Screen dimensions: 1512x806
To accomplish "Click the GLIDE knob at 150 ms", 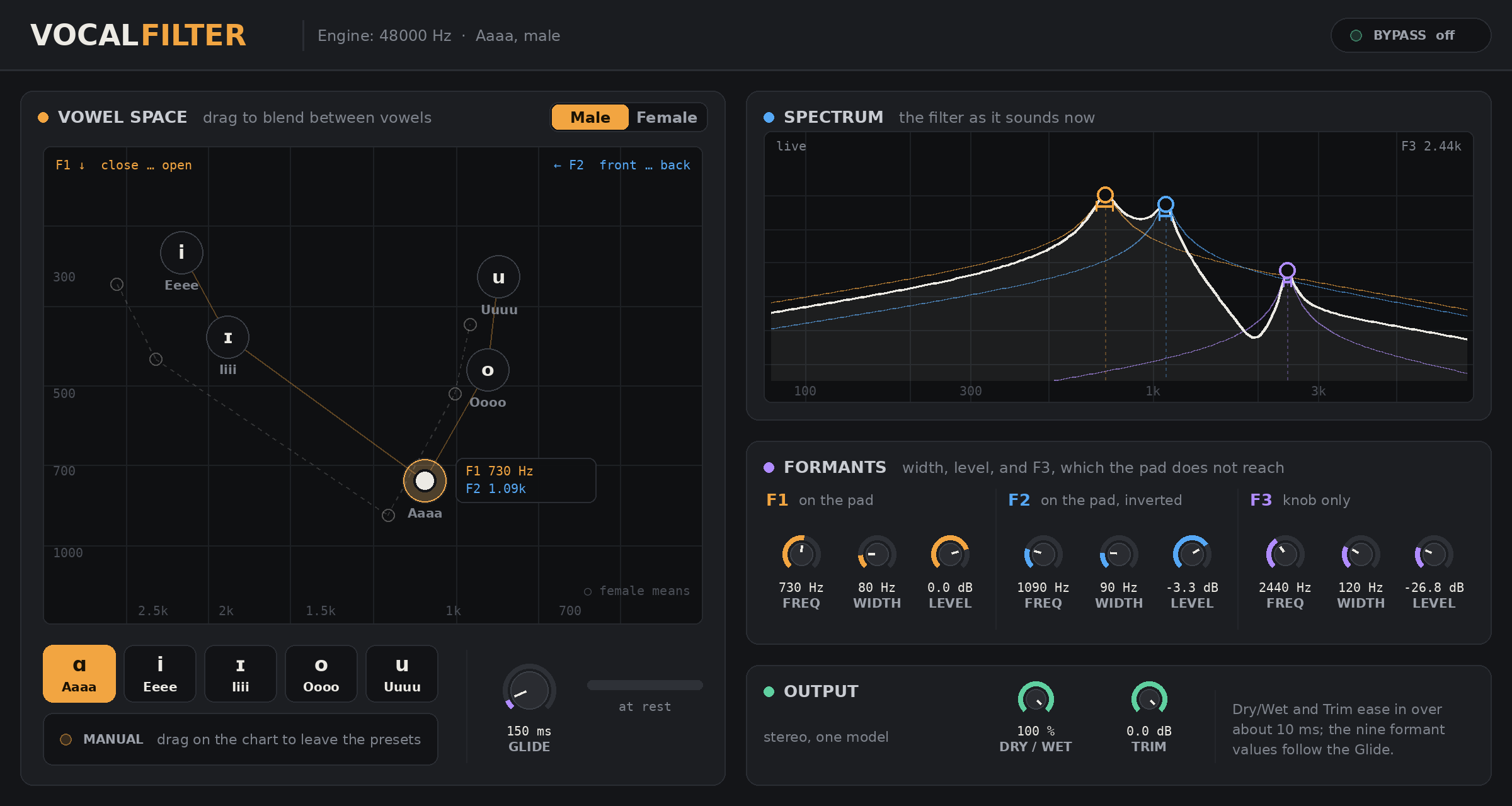I will coord(529,690).
